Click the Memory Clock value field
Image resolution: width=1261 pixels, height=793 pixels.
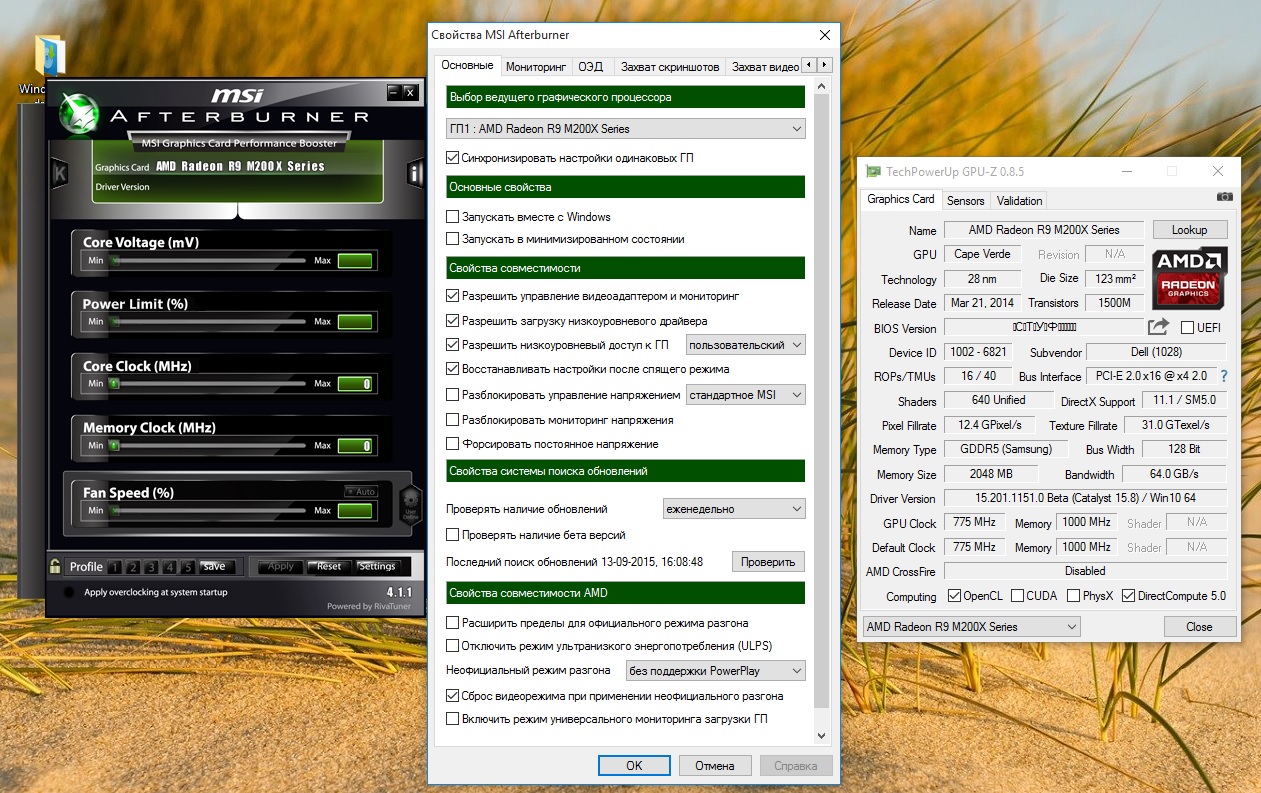point(355,446)
